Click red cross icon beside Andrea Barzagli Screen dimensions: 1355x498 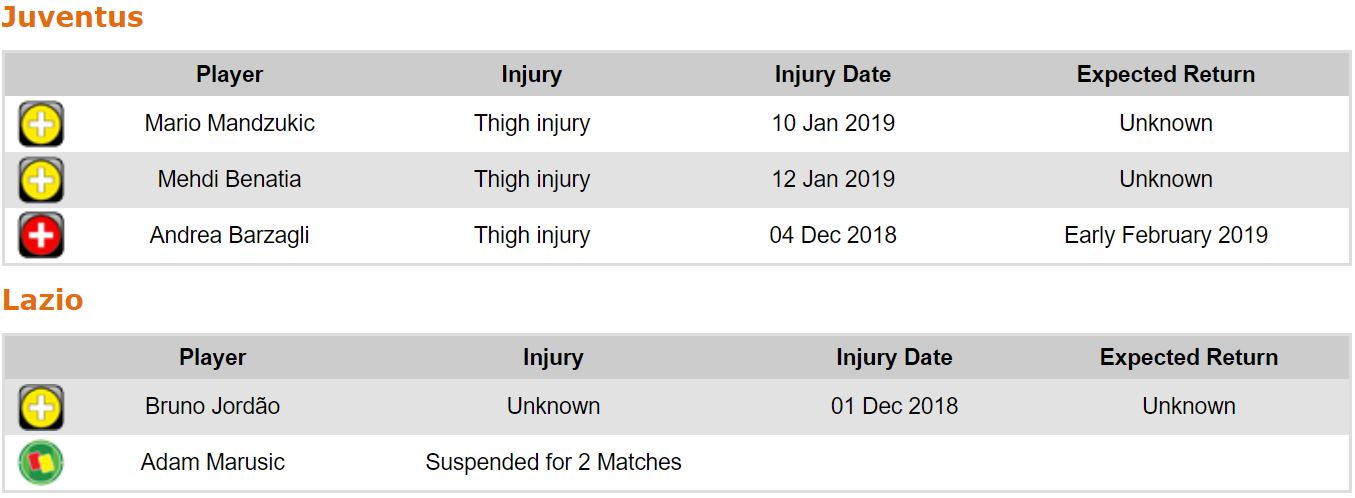(41, 237)
